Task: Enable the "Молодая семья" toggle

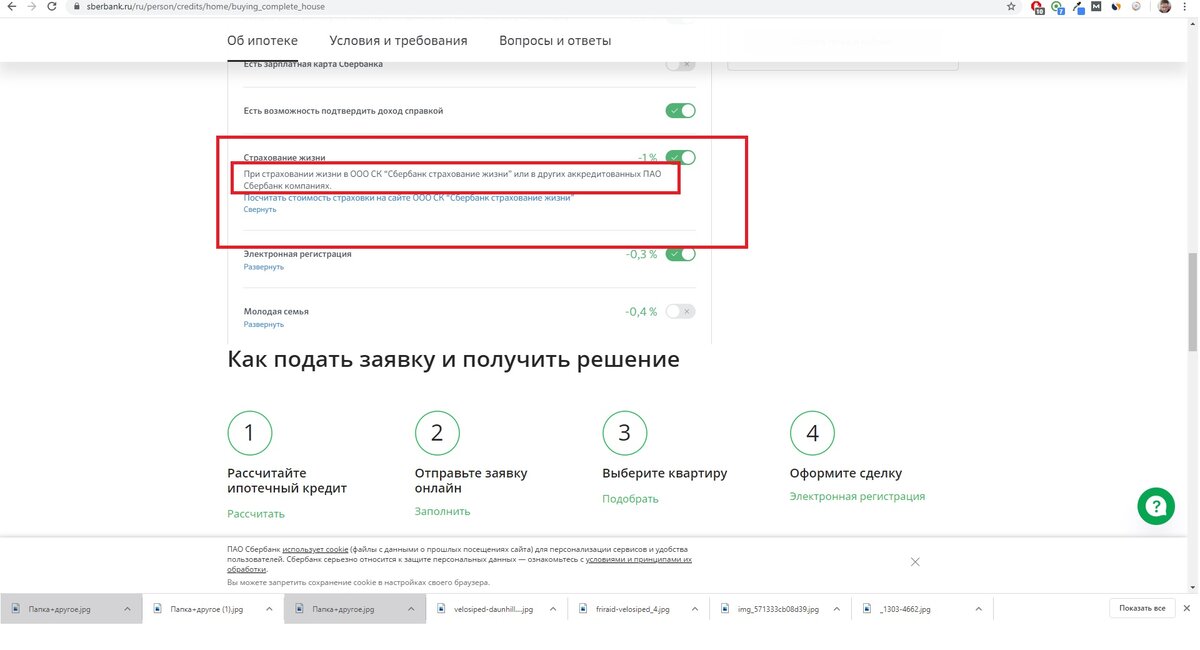Action: tap(680, 311)
